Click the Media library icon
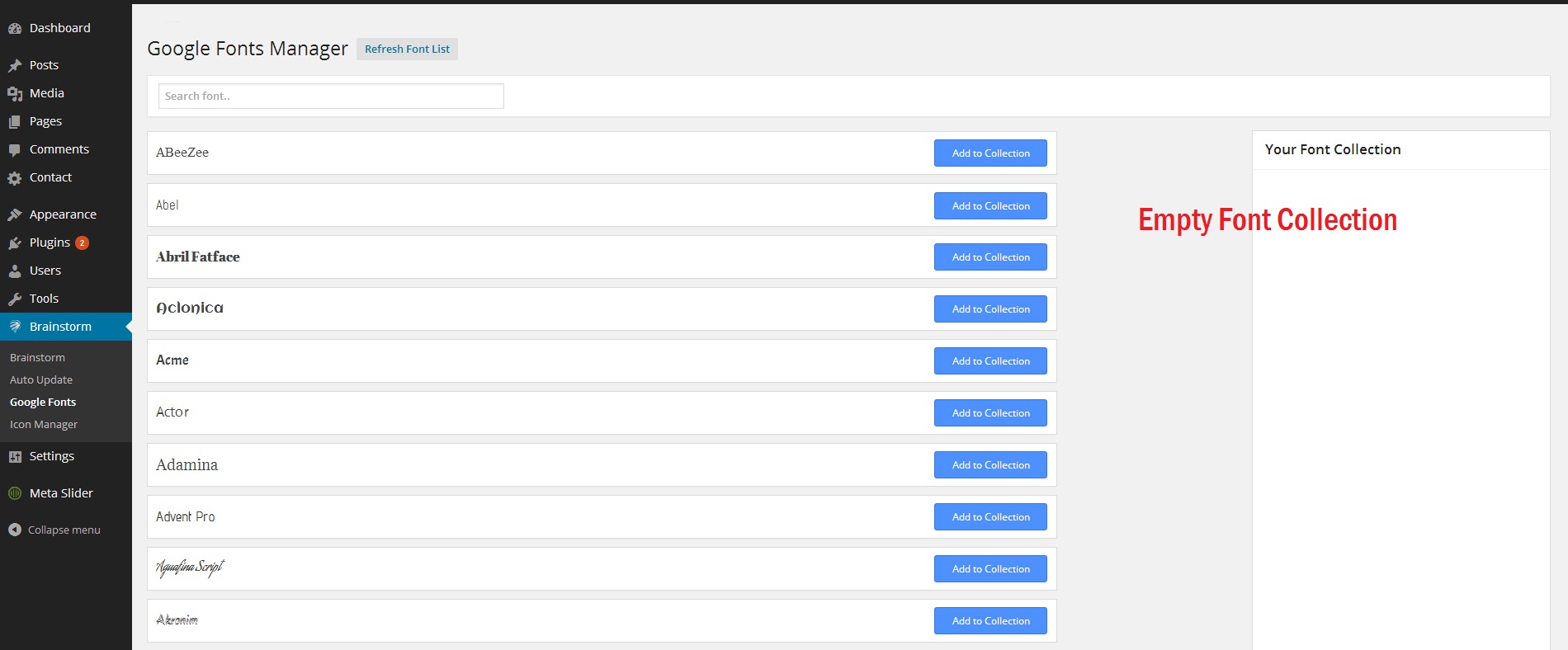This screenshot has height=650, width=1568. click(15, 94)
